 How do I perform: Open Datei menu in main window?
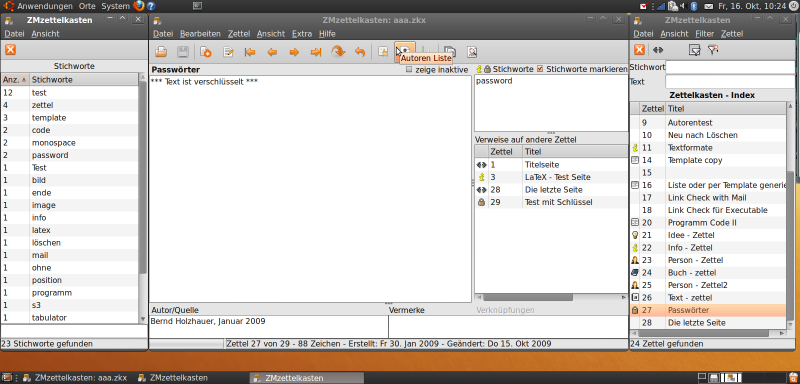(163, 34)
